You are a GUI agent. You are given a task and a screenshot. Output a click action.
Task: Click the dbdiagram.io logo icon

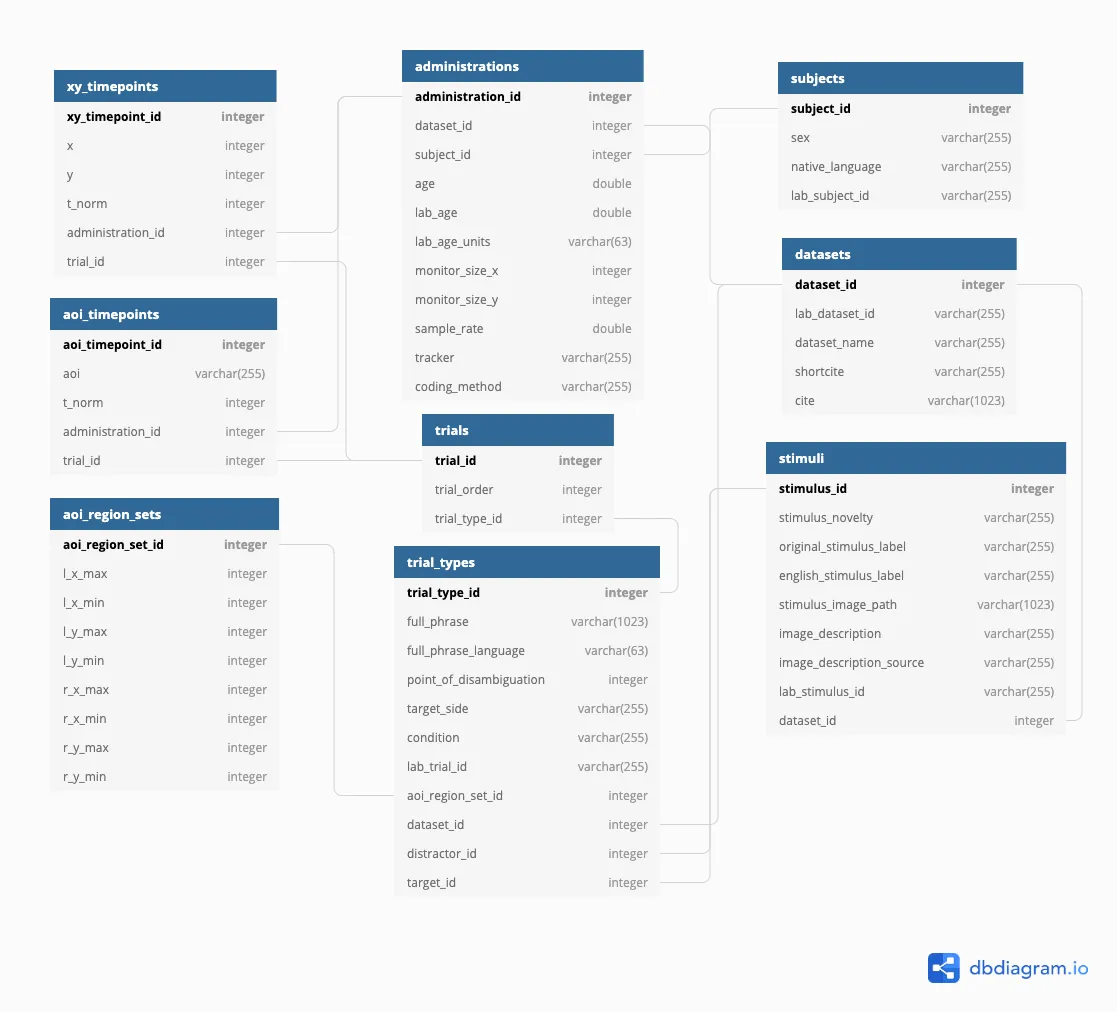(942, 967)
